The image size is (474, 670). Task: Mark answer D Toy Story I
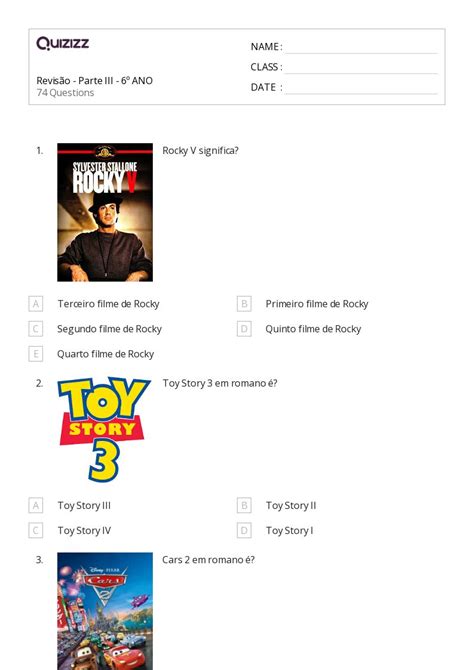pyautogui.click(x=244, y=530)
